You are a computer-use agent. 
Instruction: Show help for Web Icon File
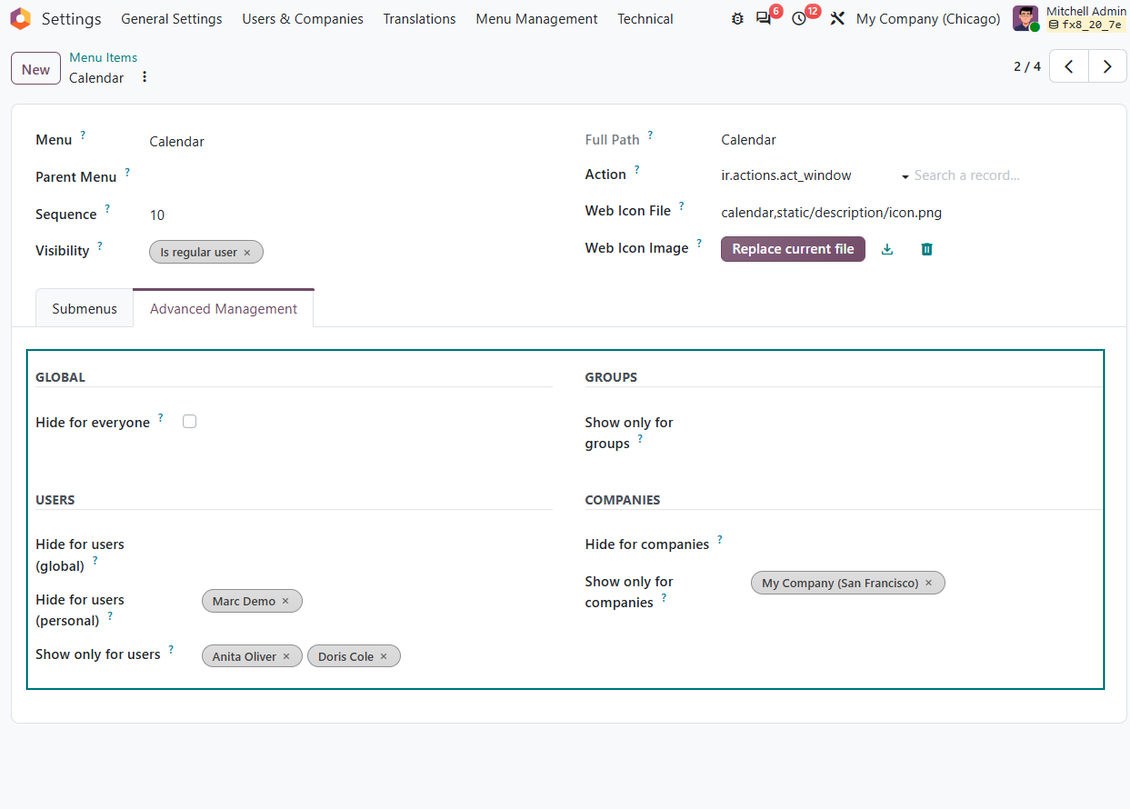[x=682, y=206]
